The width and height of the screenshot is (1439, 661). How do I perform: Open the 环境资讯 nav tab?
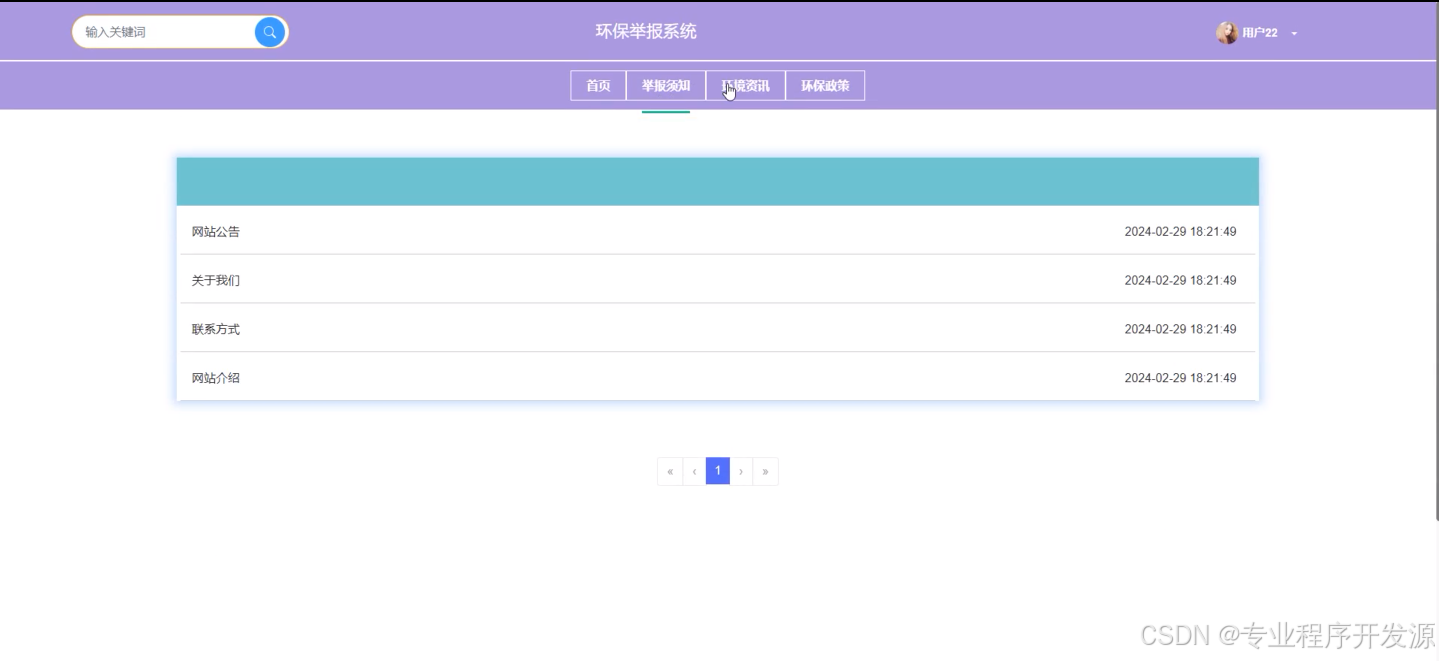(x=746, y=86)
